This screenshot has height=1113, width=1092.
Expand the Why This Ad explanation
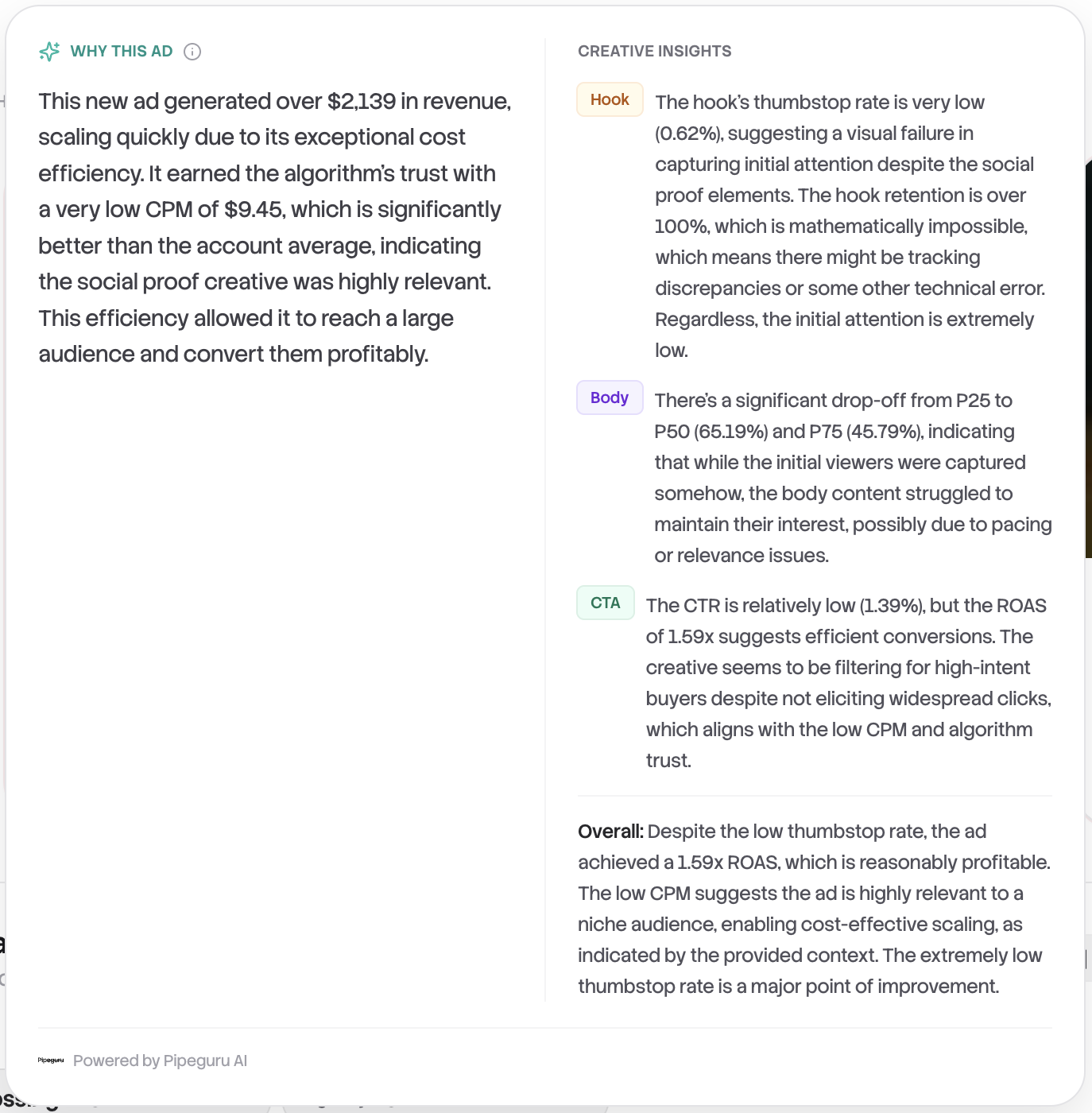tap(121, 51)
